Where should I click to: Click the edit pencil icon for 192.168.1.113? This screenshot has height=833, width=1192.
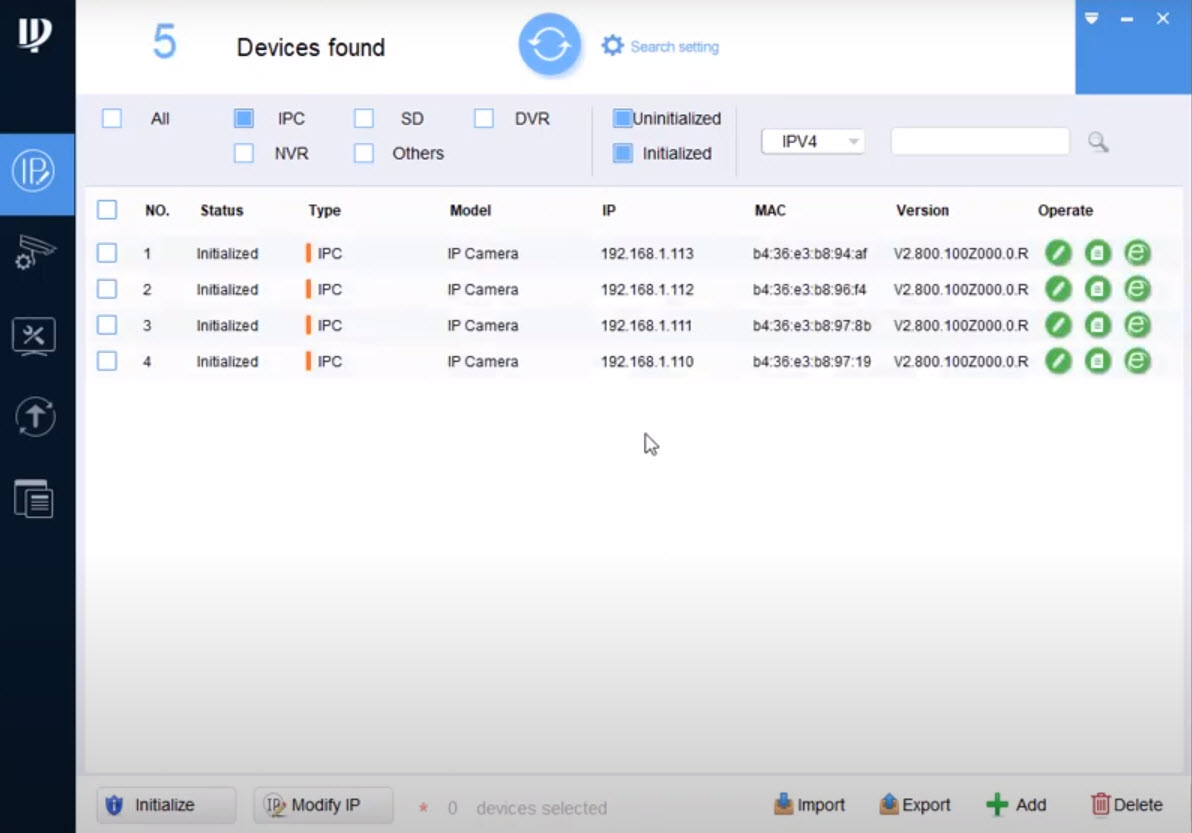click(x=1058, y=253)
